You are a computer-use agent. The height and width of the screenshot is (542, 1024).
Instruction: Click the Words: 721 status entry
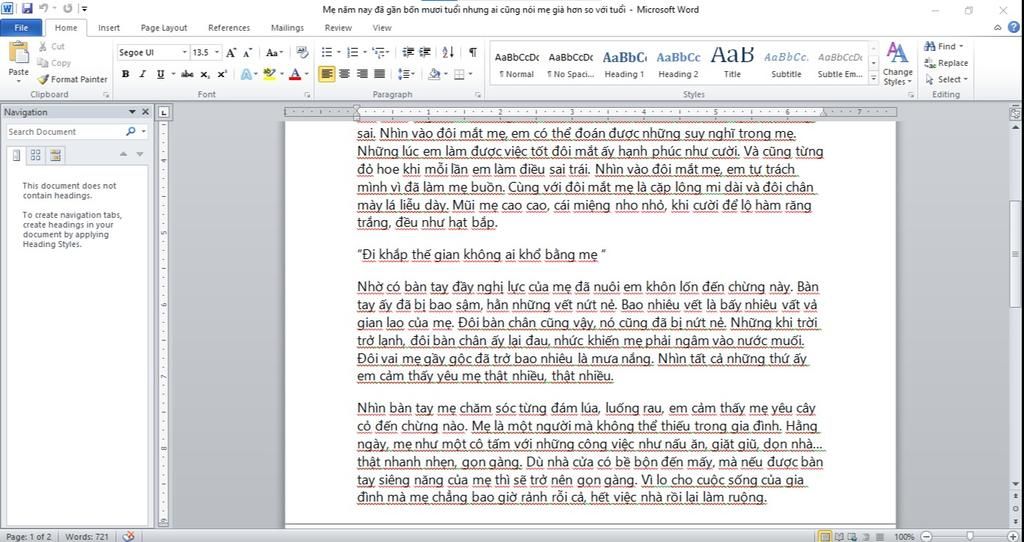[87, 537]
